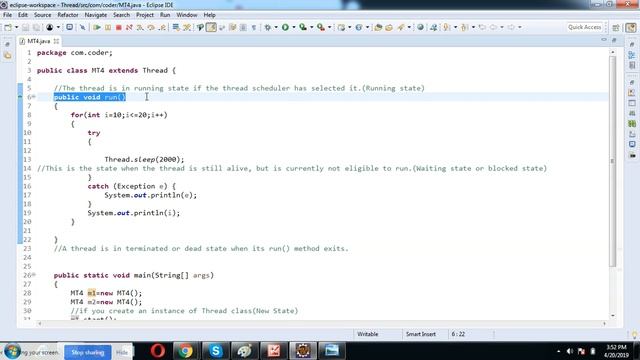Click the Quick Access search field
The height and width of the screenshot is (360, 640).
[584, 27]
